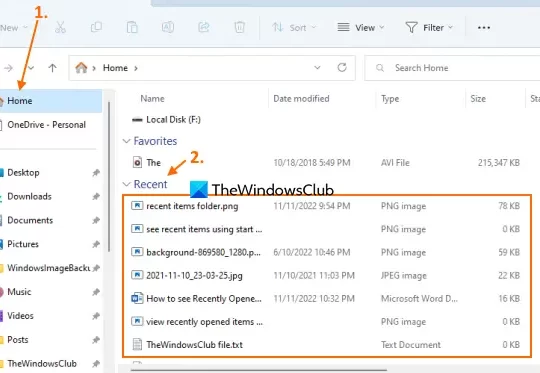
Task: Sort by the Date modified column header
Action: pos(301,99)
